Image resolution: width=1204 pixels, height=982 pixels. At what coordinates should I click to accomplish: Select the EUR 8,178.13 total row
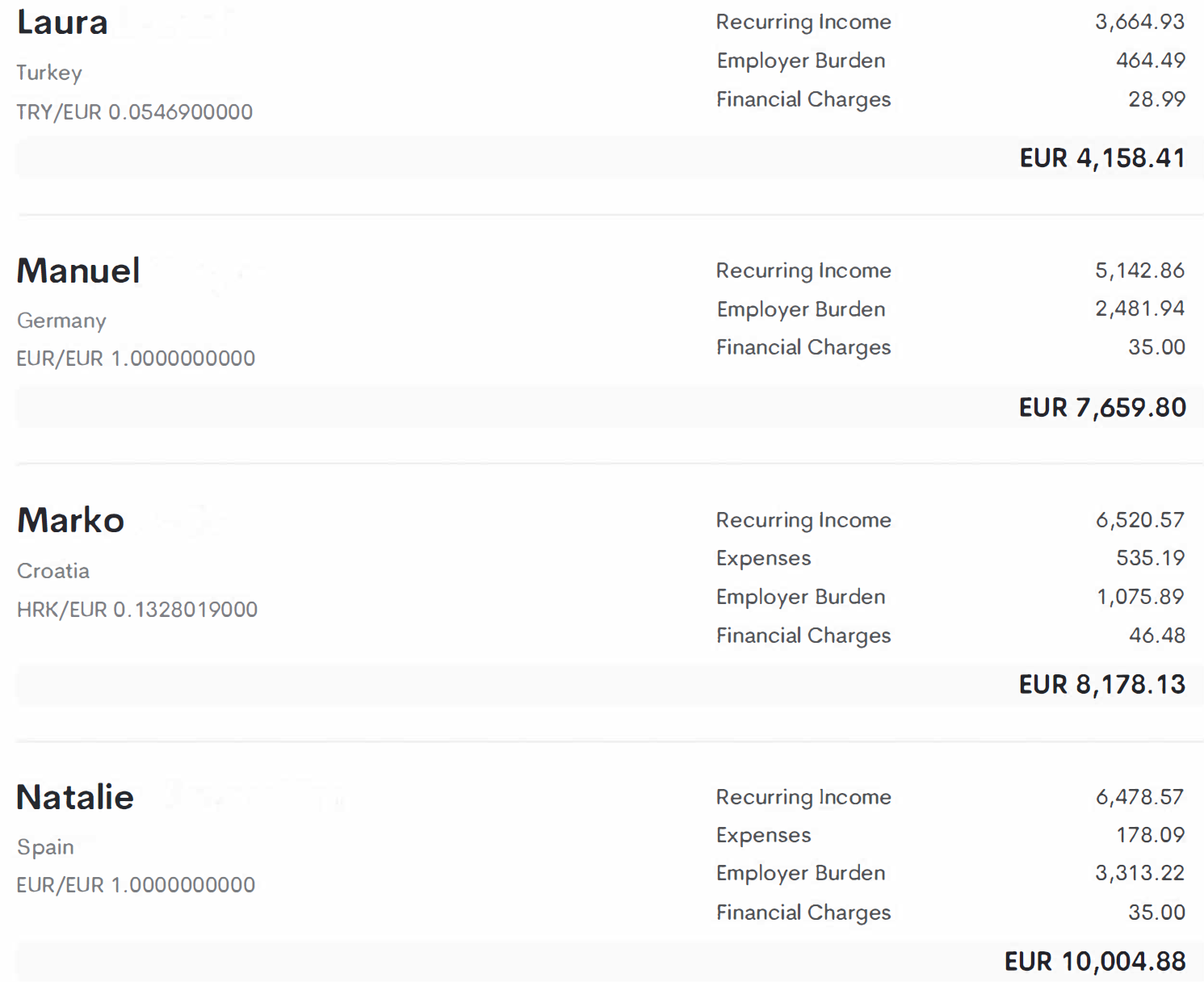(x=1101, y=685)
